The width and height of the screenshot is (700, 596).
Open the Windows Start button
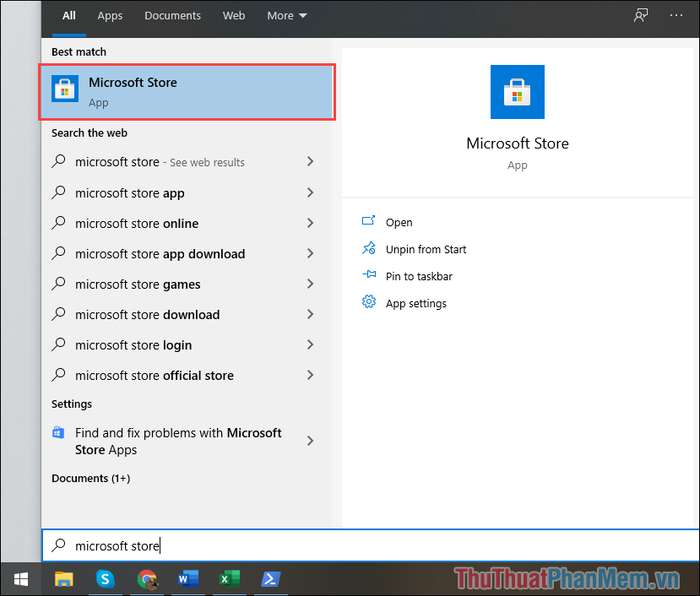(21, 579)
